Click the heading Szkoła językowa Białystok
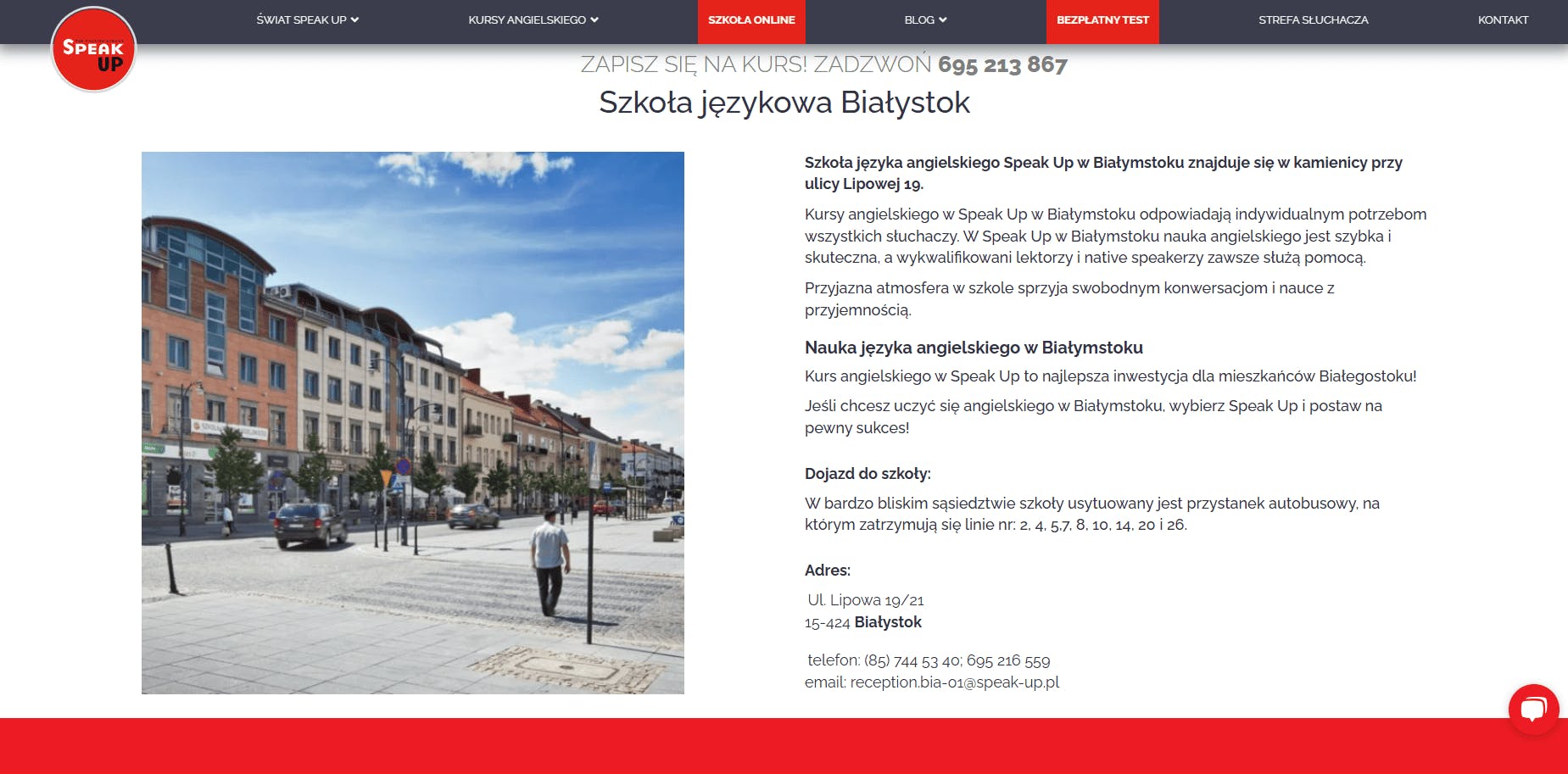Screen dimensions: 1568x774 point(784,103)
